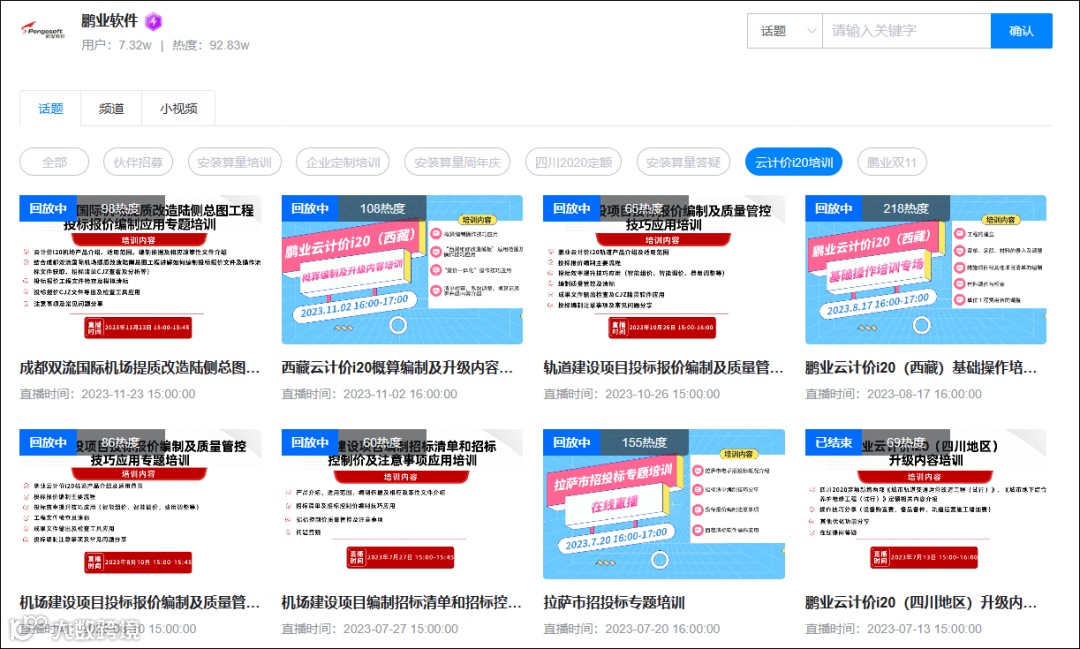
Task: Select the 企业定制培训 topic filter
Action: coord(342,163)
